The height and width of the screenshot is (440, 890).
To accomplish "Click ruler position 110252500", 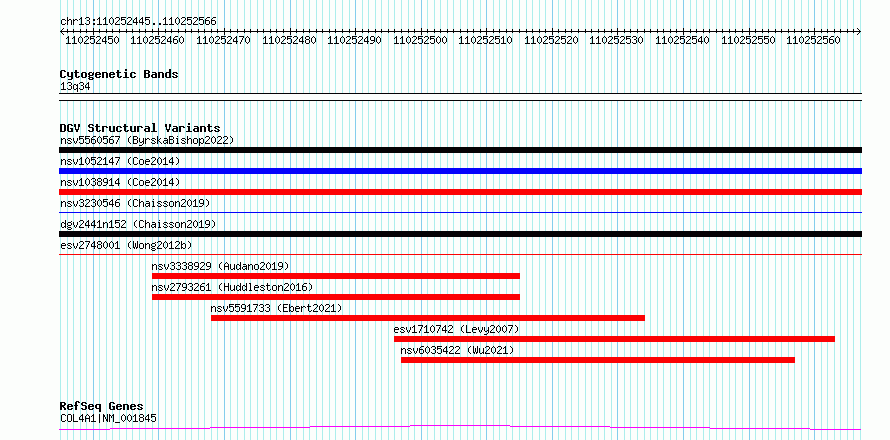I will pyautogui.click(x=420, y=40).
